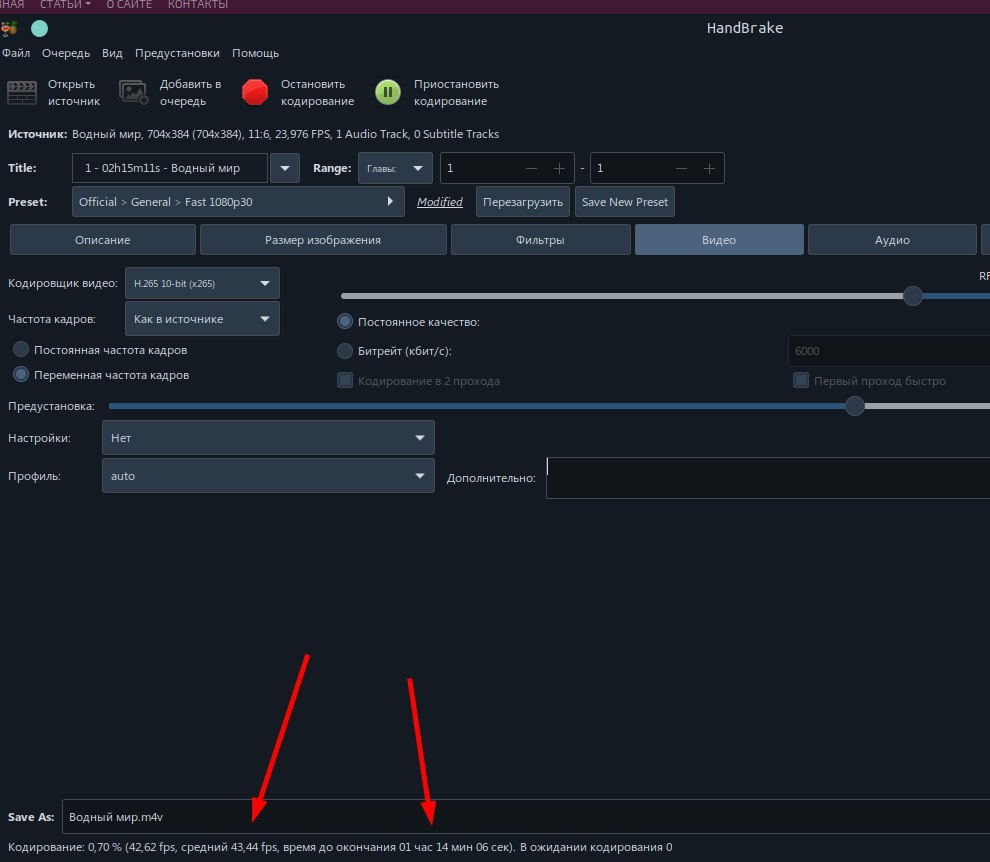Select Постоянное качество radio button
This screenshot has height=862, width=990.
coord(345,321)
